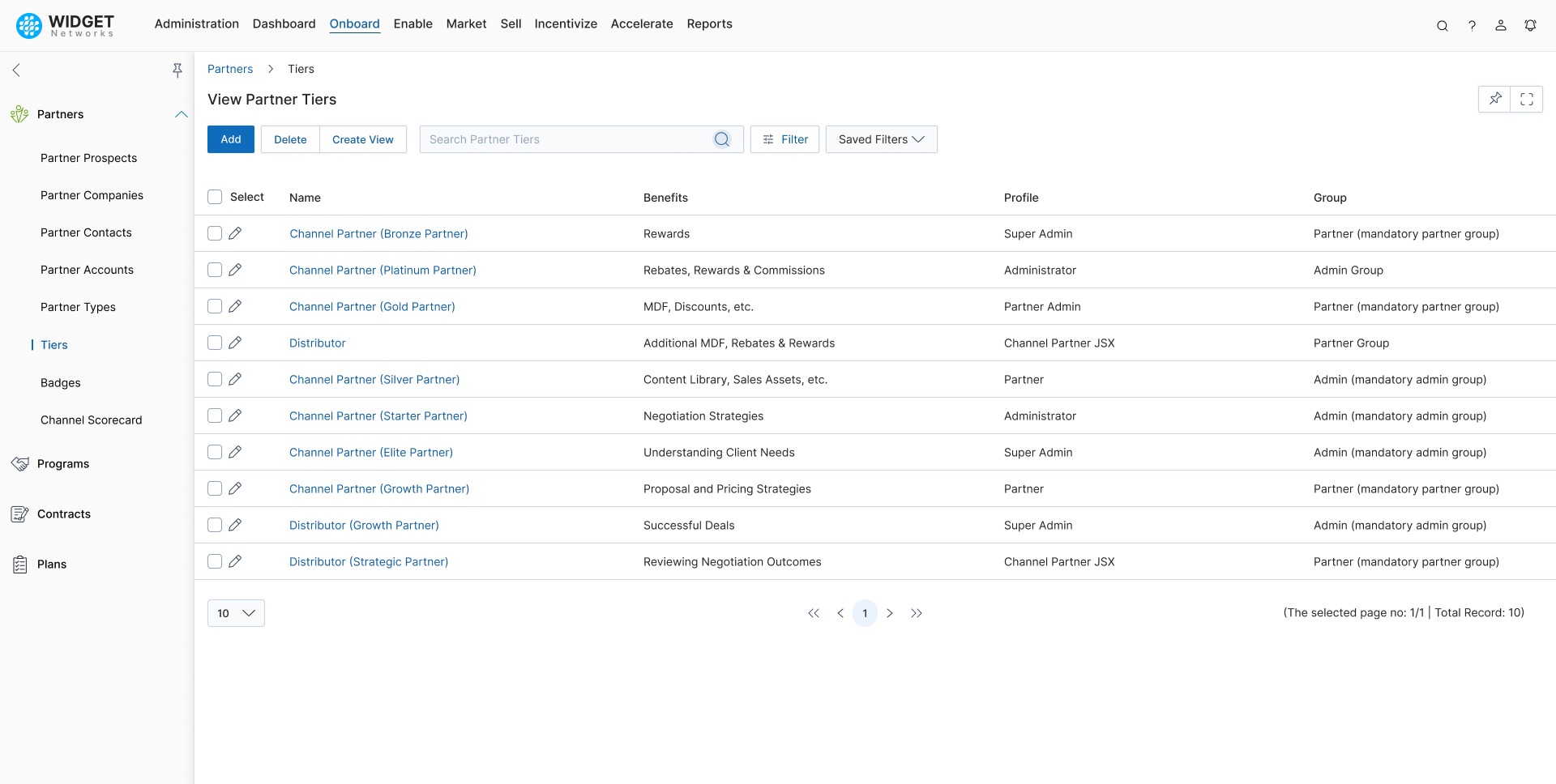Edit the Distributor tier with the pencil icon
Image resolution: width=1556 pixels, height=784 pixels.
235,342
